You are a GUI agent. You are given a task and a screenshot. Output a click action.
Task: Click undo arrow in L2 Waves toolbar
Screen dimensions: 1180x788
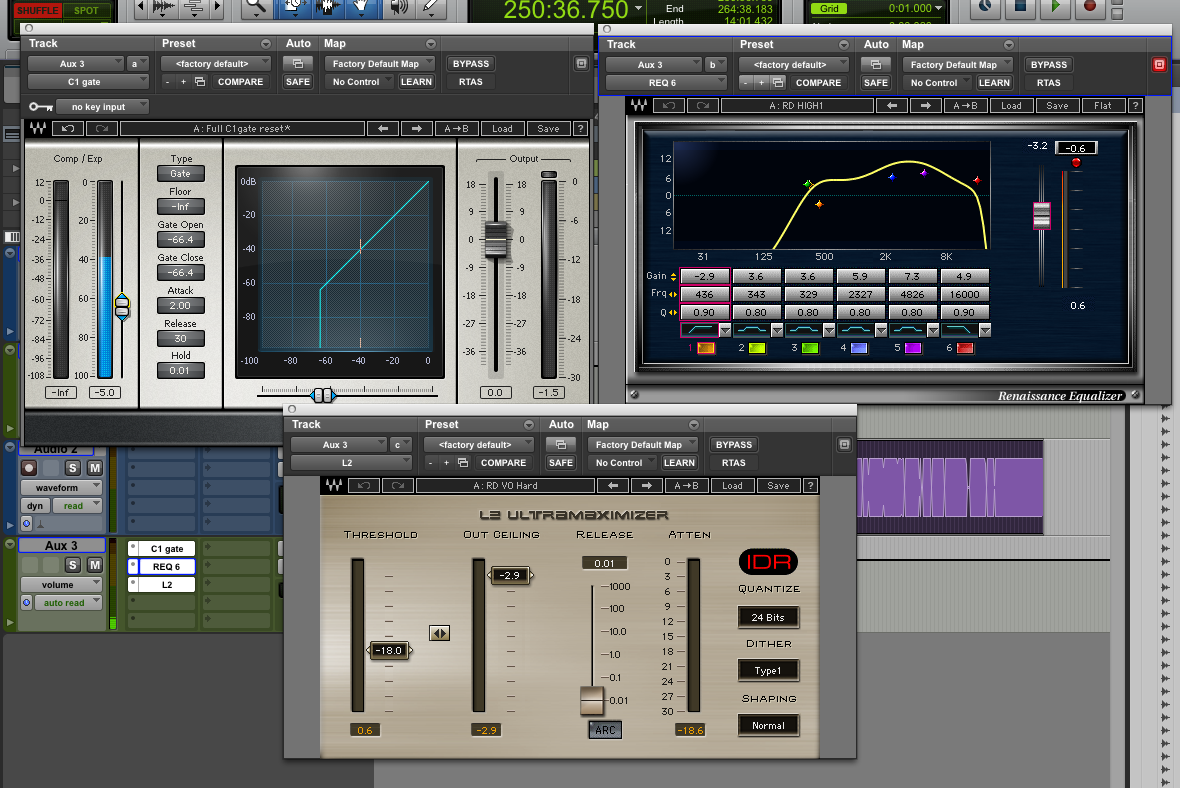point(363,485)
